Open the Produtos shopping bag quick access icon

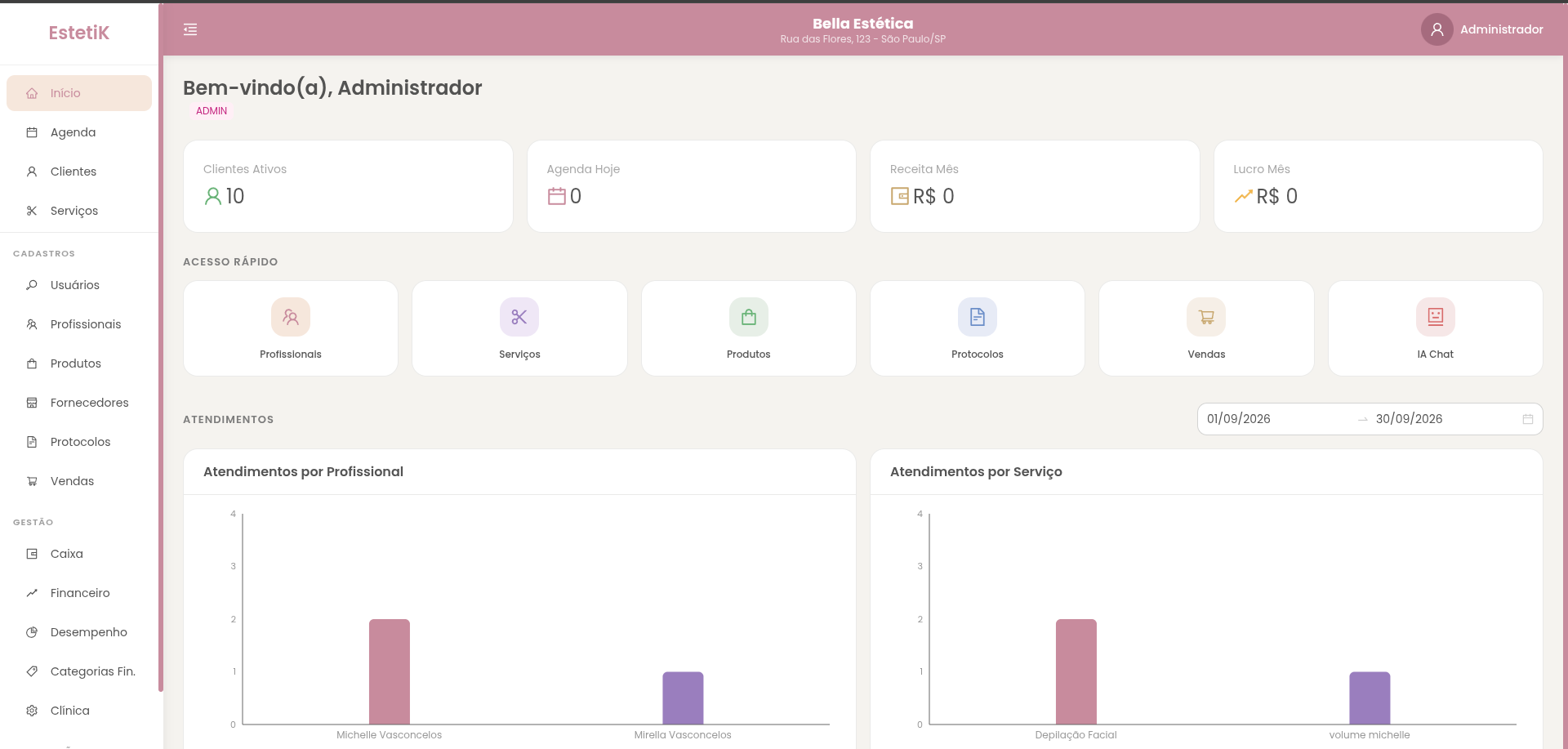pos(749,317)
